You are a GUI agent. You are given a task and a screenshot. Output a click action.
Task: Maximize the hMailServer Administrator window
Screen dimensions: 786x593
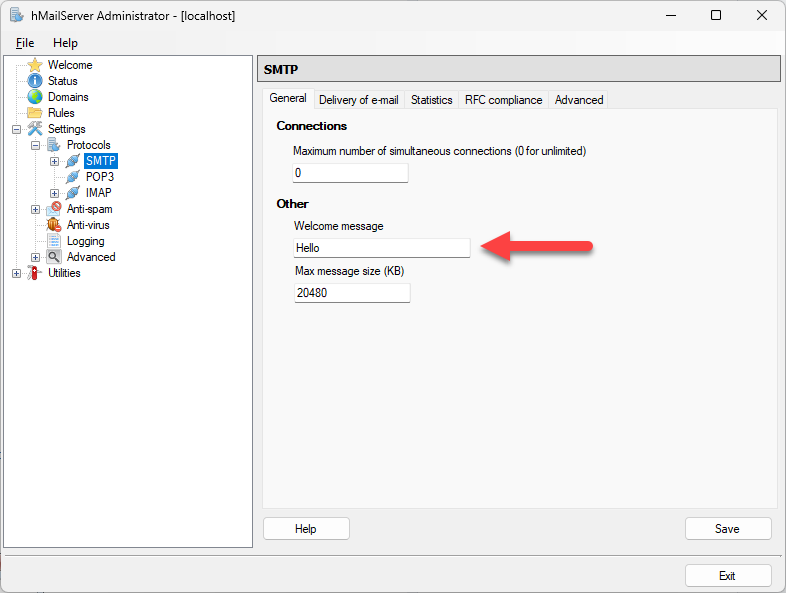[716, 16]
